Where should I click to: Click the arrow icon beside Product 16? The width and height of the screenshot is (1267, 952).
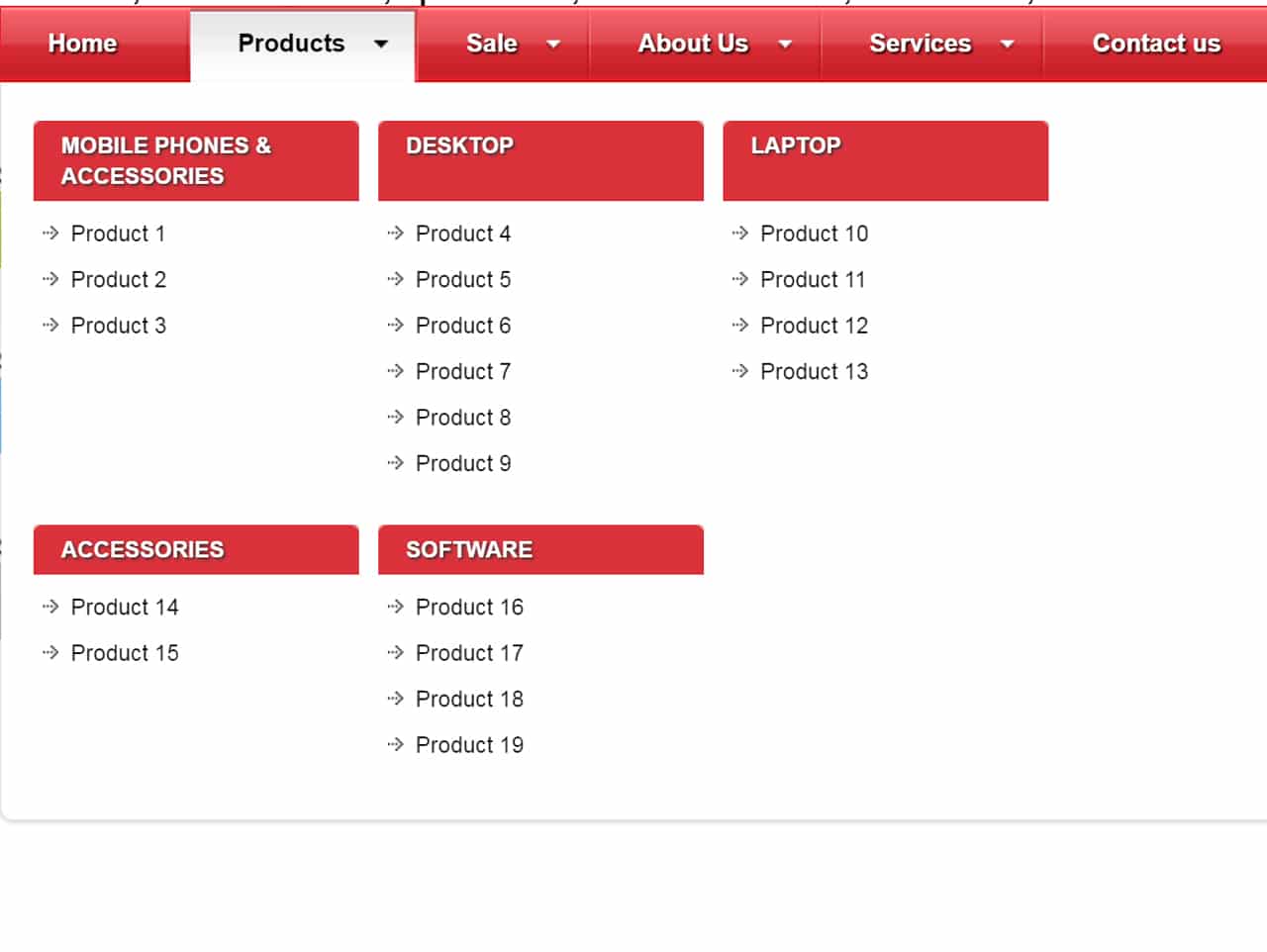pos(395,607)
